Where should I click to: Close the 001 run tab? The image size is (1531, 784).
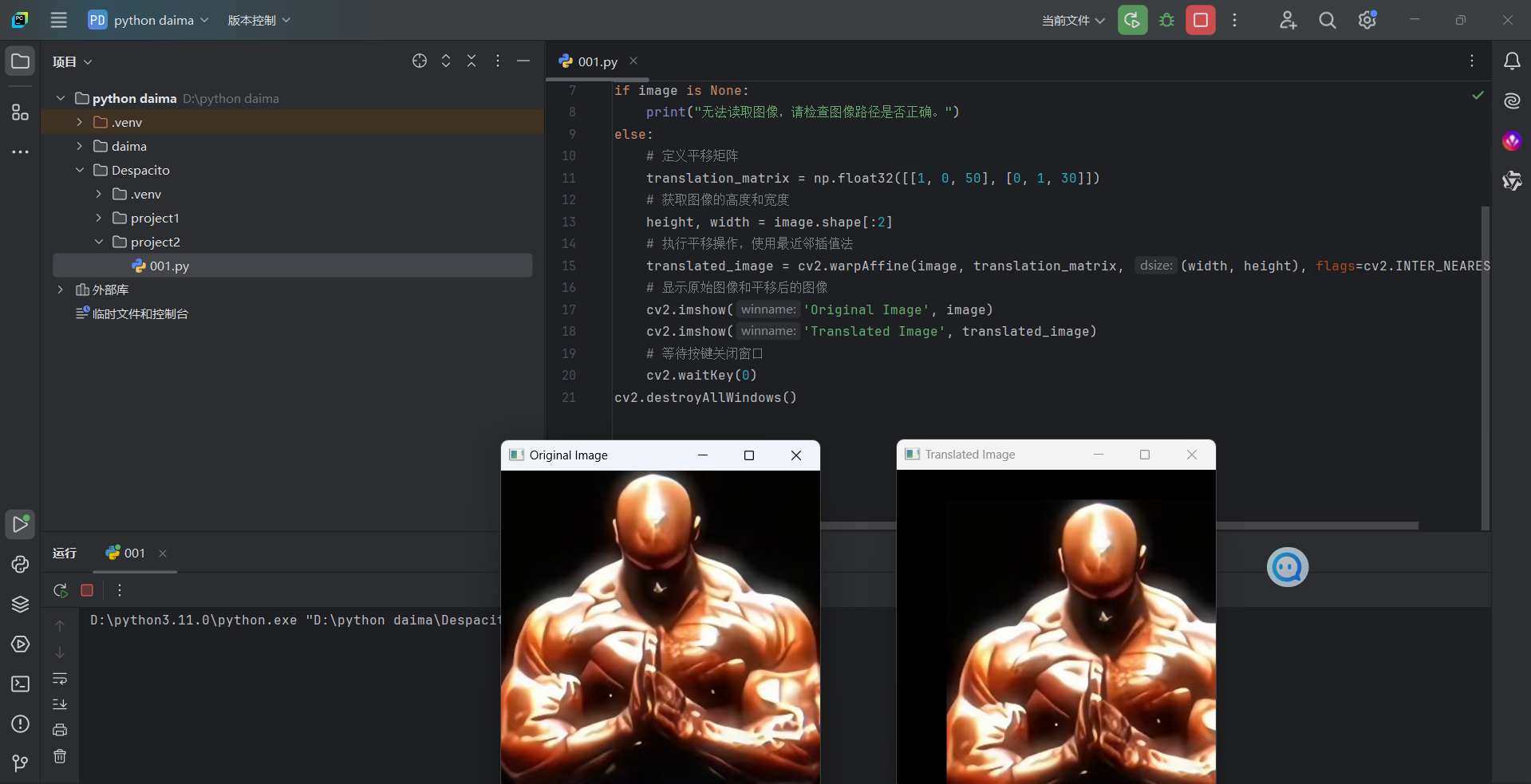click(163, 553)
